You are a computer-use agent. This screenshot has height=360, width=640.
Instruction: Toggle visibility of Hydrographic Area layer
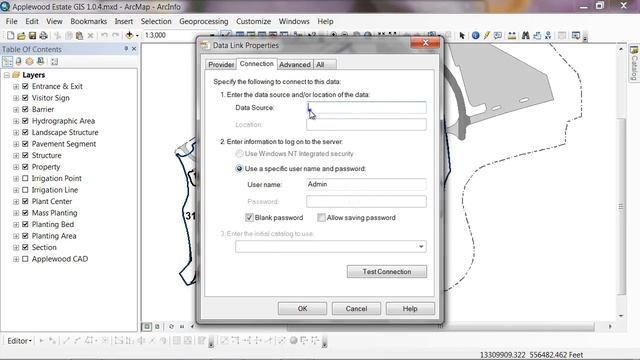click(25, 121)
